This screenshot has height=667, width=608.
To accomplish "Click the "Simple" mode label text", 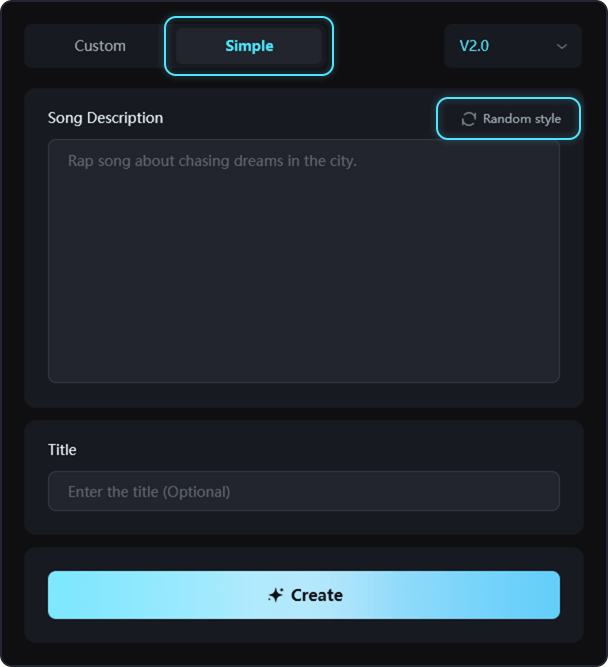I will 249,46.
